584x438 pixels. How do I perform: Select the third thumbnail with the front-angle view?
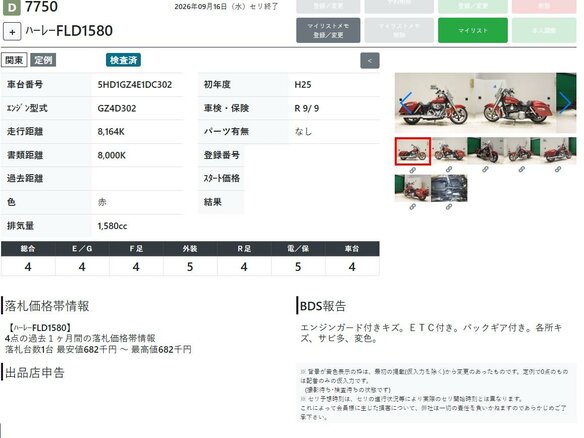click(485, 151)
